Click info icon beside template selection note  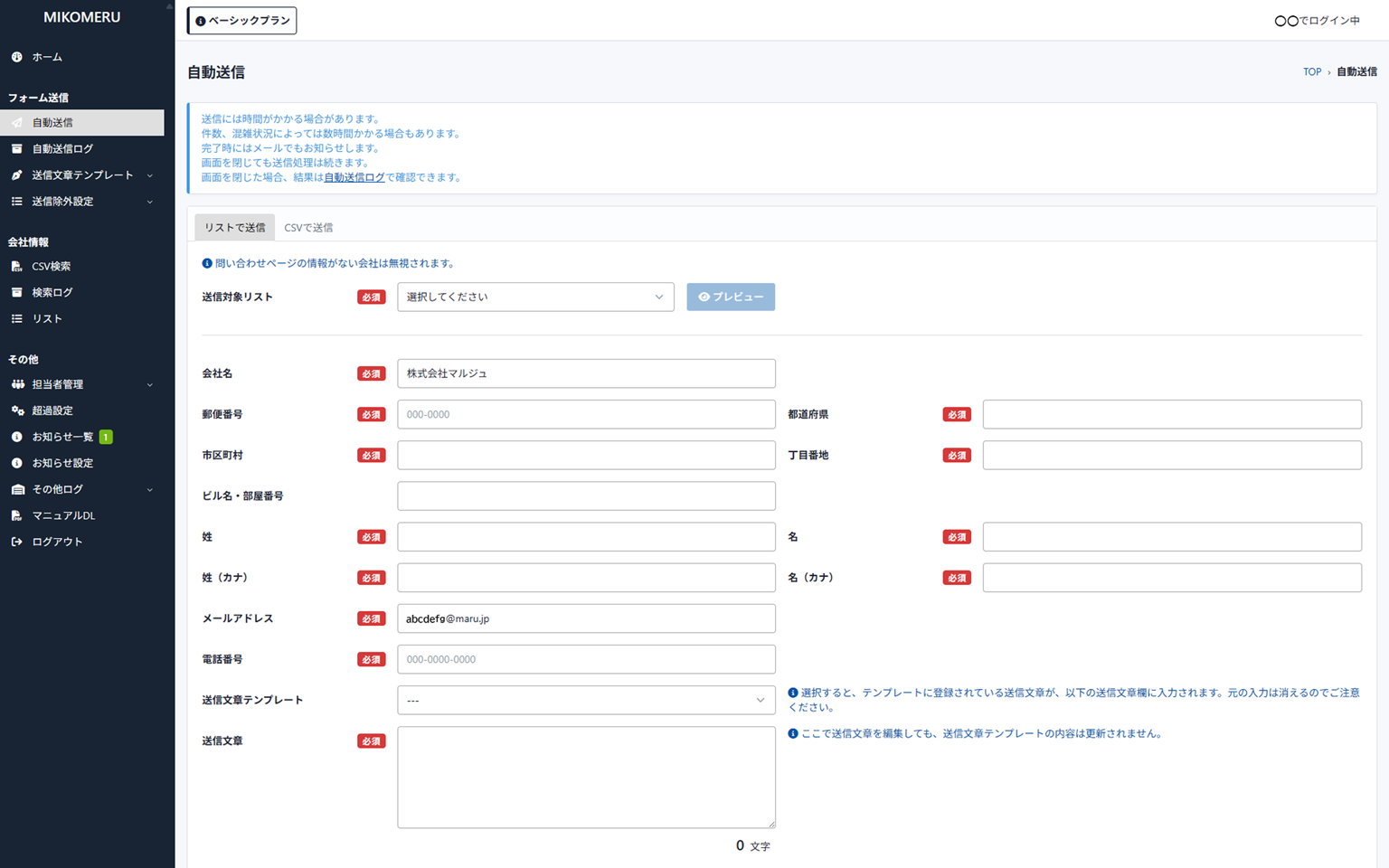[x=793, y=693]
